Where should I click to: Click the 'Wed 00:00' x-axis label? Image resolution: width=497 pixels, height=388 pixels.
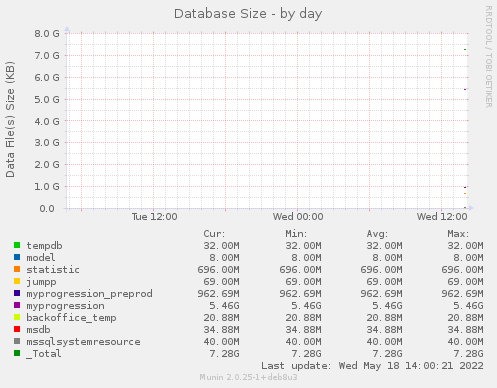(298, 217)
